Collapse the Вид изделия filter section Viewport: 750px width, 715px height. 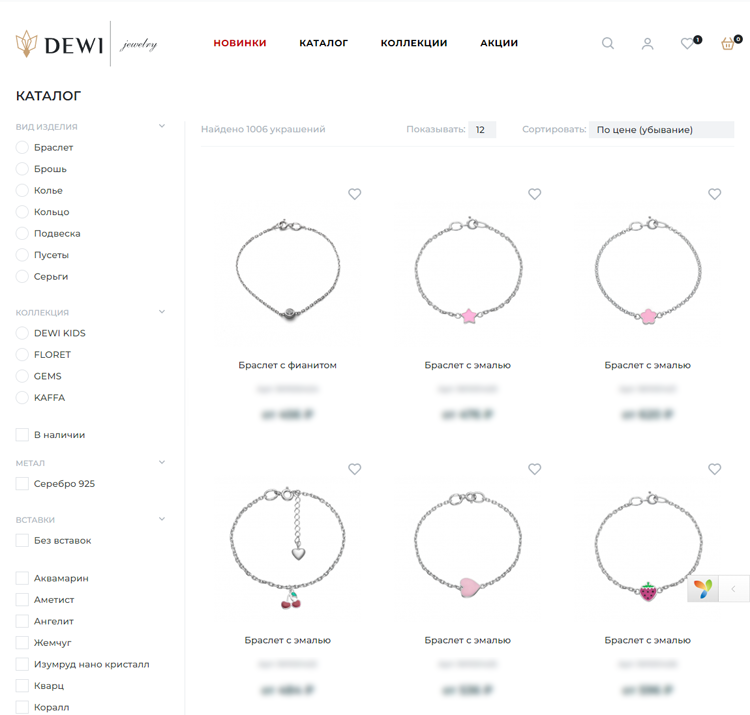pyautogui.click(x=161, y=127)
